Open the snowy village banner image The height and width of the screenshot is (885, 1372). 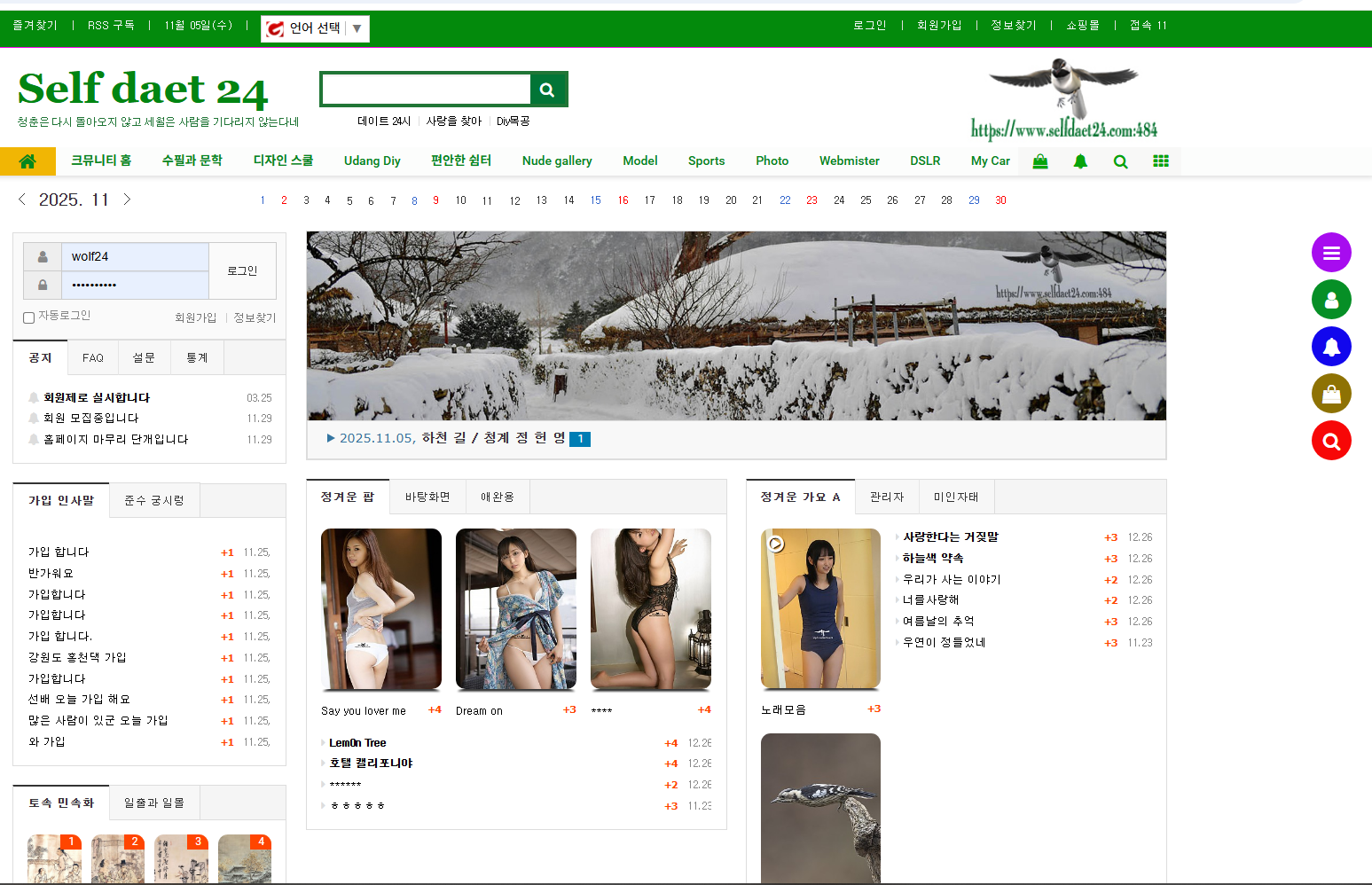(736, 325)
